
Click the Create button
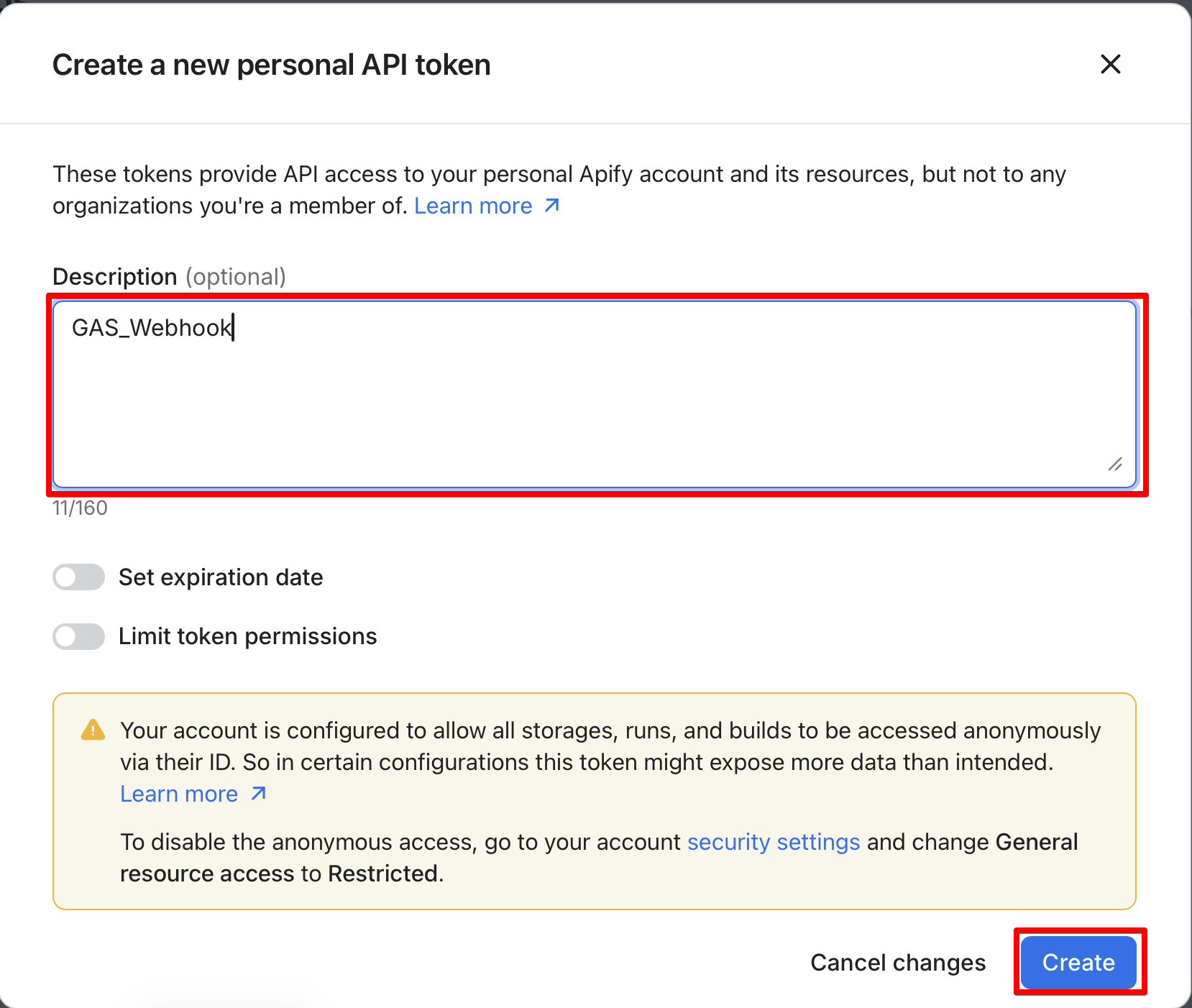pos(1078,963)
